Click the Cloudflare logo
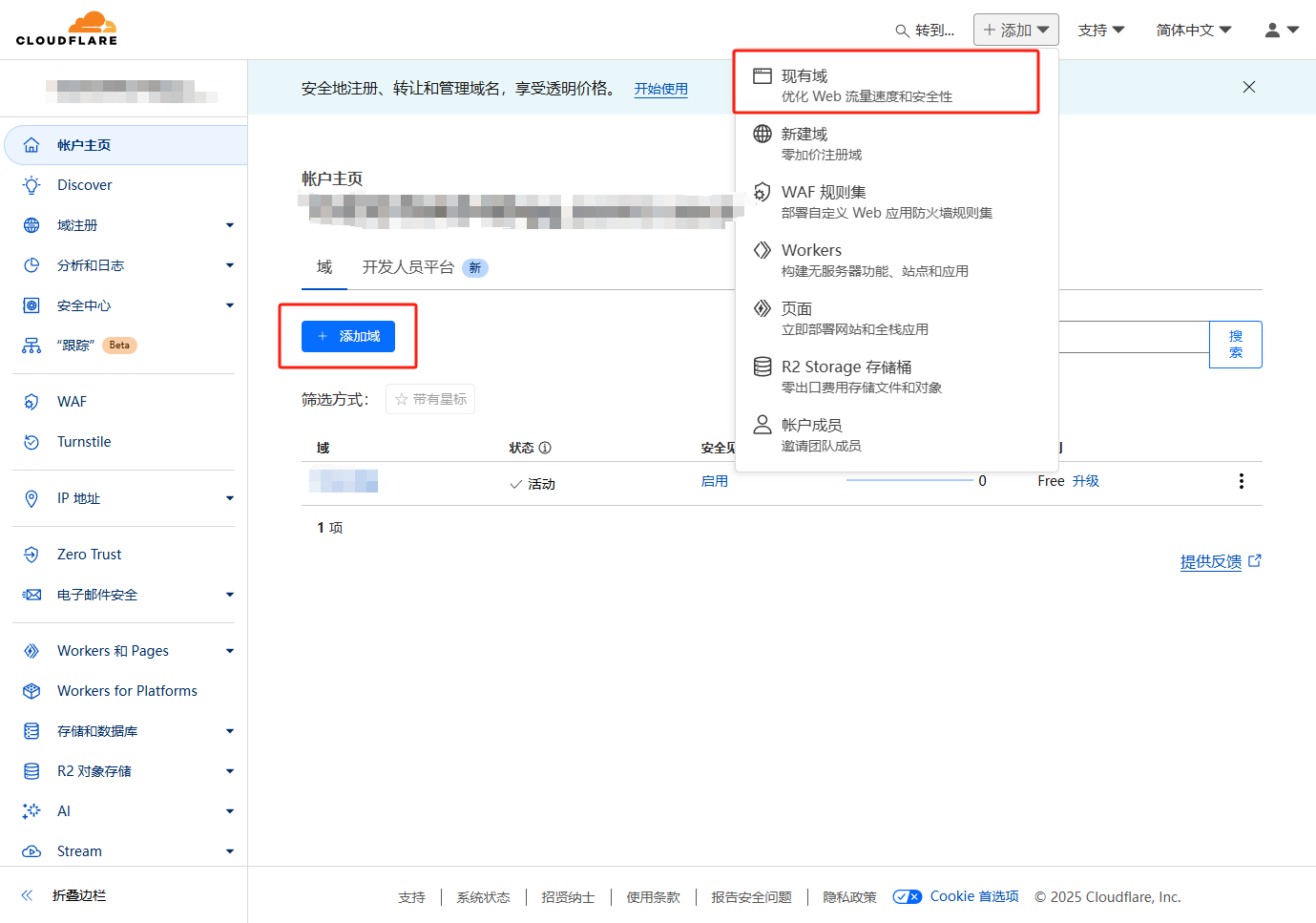 (67, 29)
